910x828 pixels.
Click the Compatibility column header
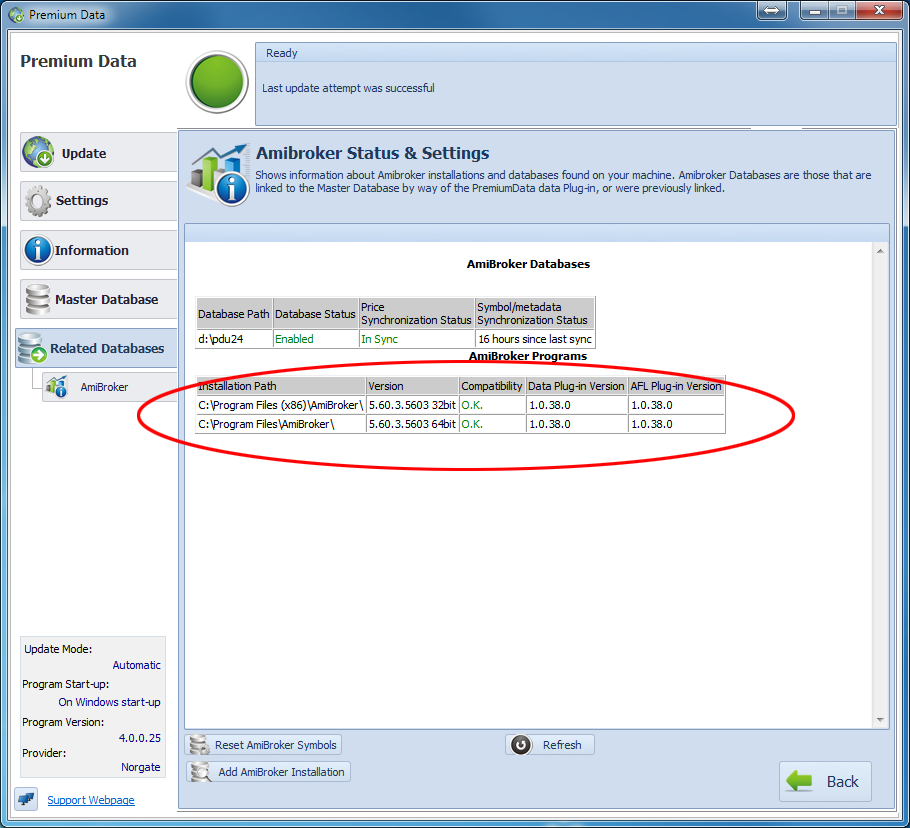tap(492, 386)
